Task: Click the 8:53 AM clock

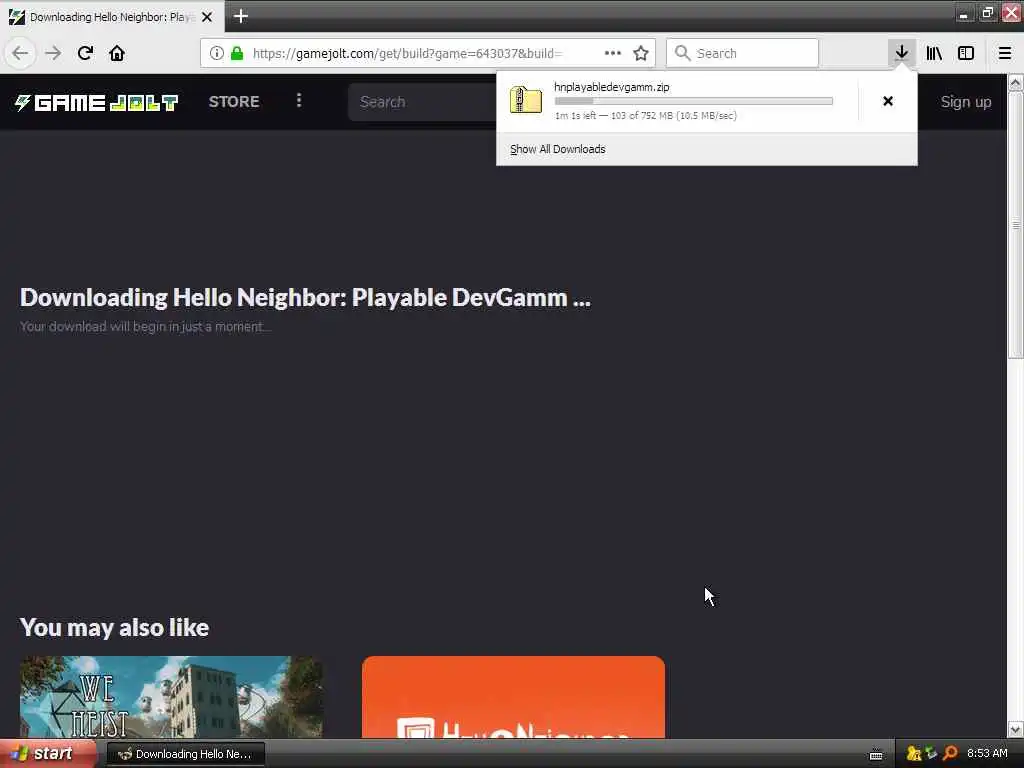Action: (987, 754)
